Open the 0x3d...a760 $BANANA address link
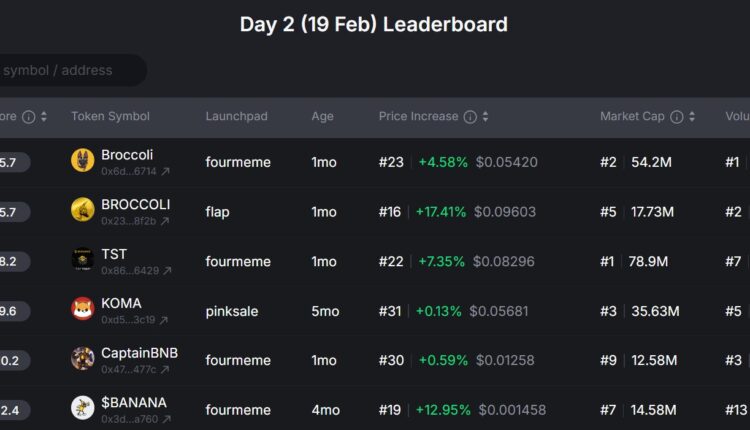The height and width of the screenshot is (430, 750). (x=129, y=419)
